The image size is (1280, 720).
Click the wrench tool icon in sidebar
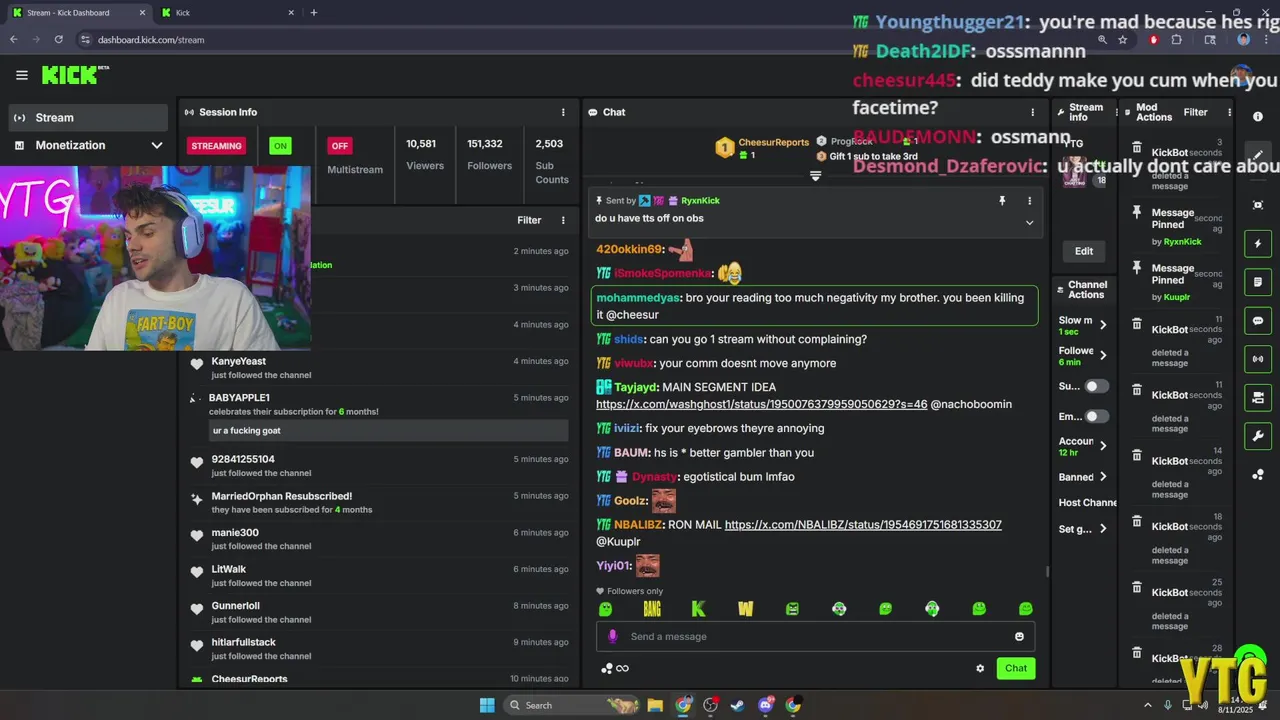click(x=1258, y=436)
